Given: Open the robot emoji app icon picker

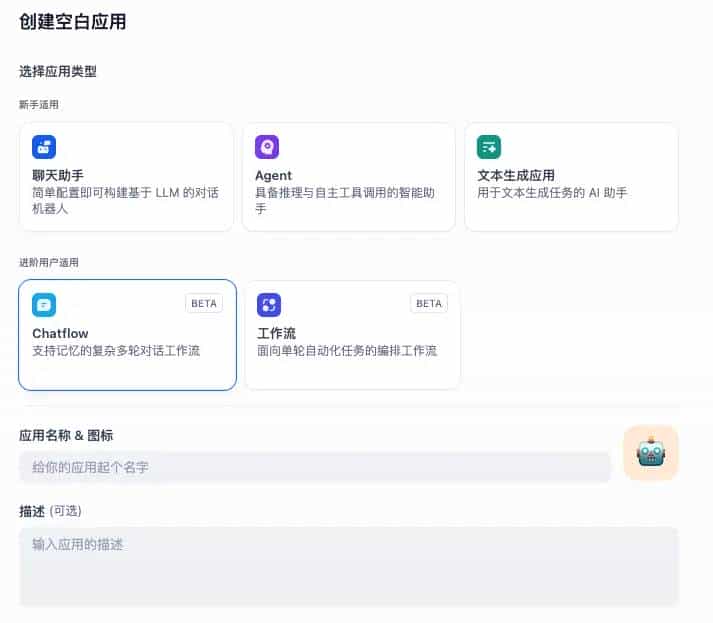Looking at the screenshot, I should [651, 452].
